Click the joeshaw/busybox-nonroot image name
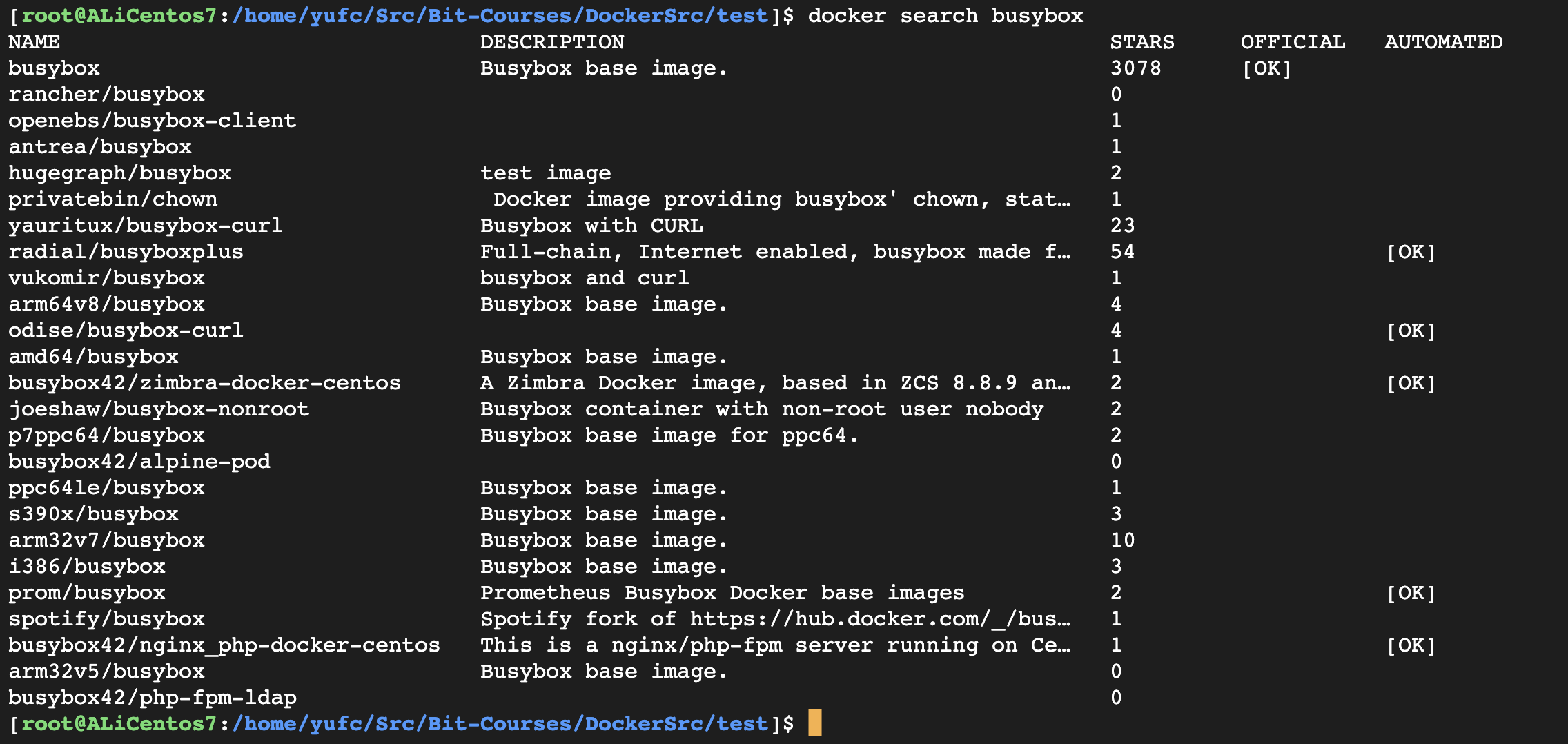1568x744 pixels. coord(158,409)
